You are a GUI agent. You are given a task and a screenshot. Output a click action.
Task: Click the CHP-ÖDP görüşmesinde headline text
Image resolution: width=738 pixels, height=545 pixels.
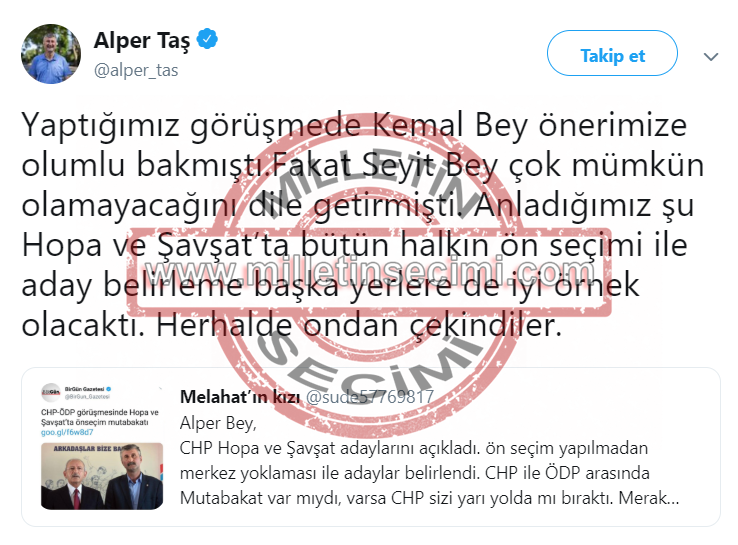[x=100, y=417]
